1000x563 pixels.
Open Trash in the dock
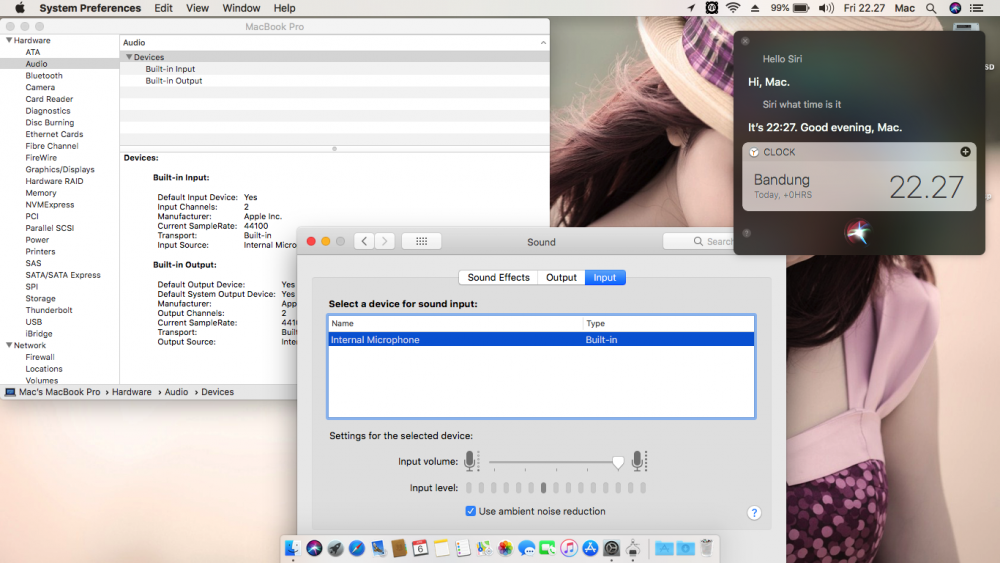click(706, 548)
